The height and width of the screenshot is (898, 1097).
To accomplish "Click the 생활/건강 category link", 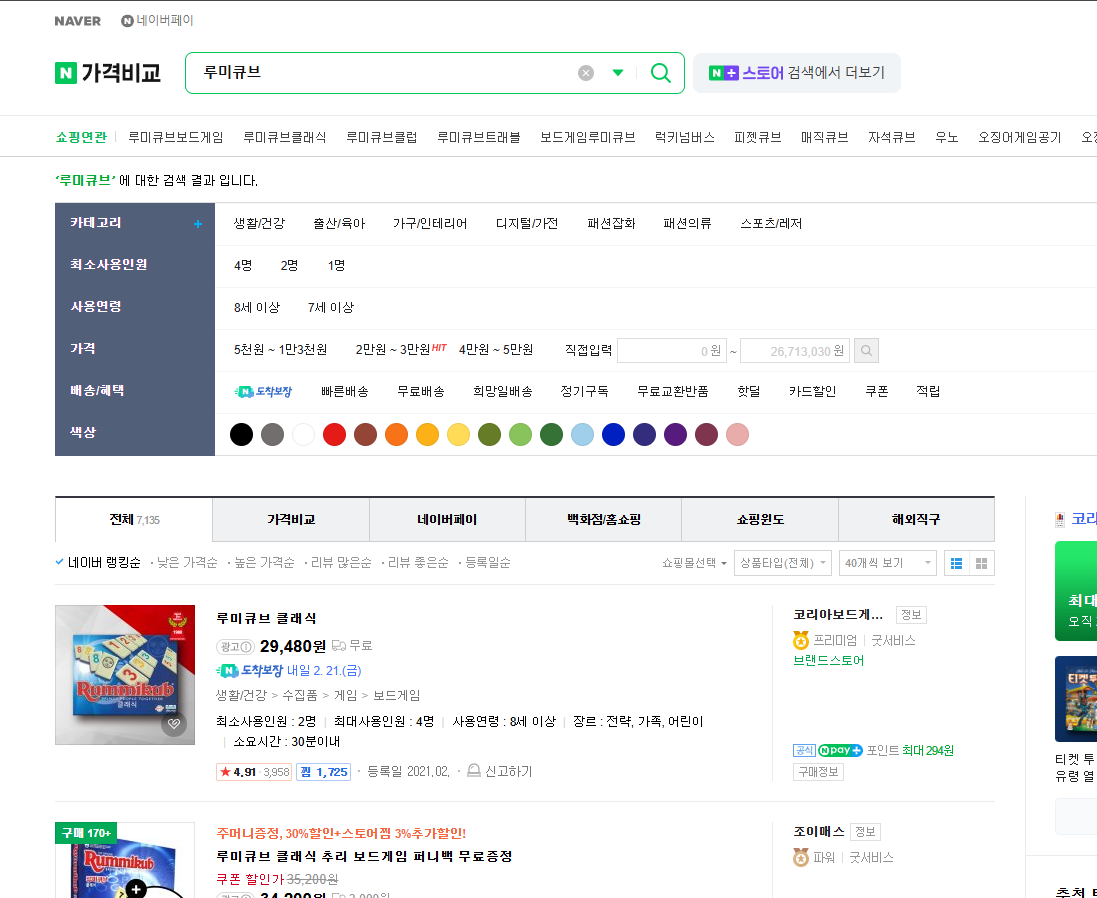I will click(259, 224).
